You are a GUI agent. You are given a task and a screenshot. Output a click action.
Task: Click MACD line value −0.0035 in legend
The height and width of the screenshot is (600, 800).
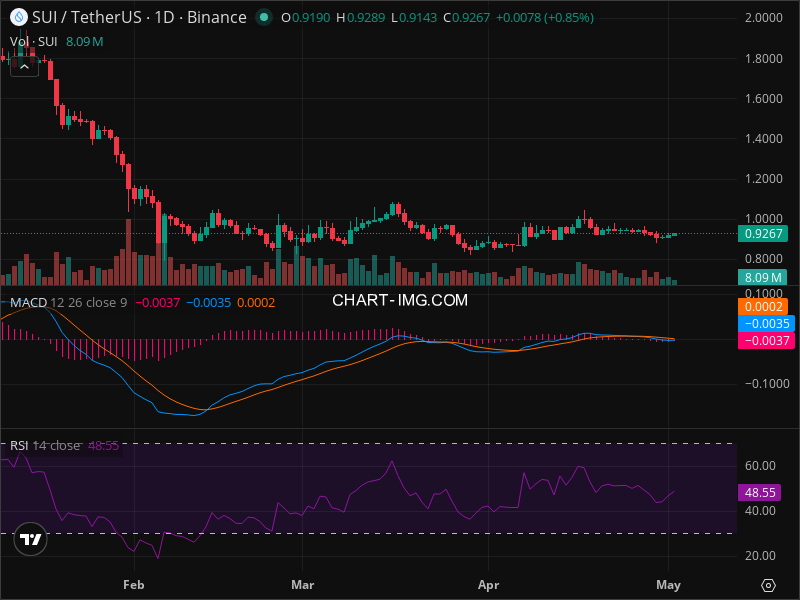pyautogui.click(x=209, y=303)
